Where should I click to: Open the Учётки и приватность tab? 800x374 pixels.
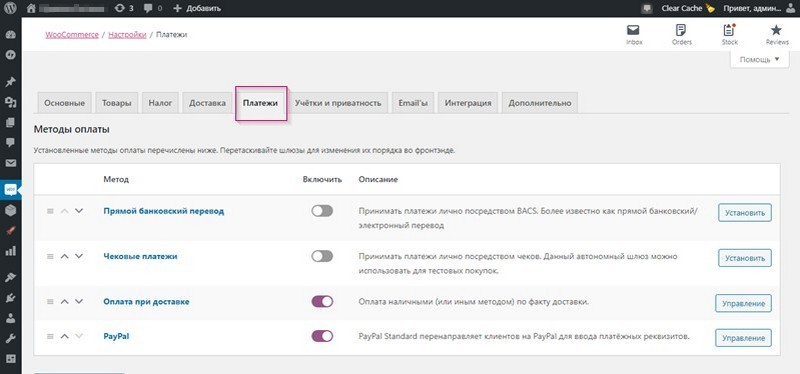click(x=338, y=103)
